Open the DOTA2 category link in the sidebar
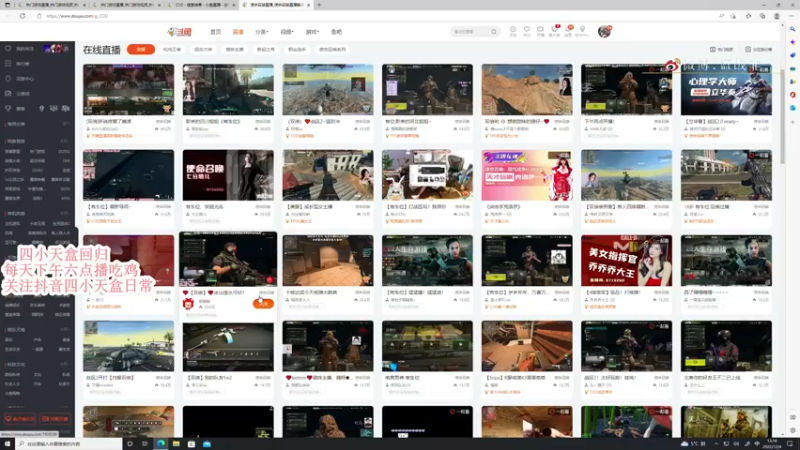This screenshot has height=450, width=800. click(x=64, y=152)
